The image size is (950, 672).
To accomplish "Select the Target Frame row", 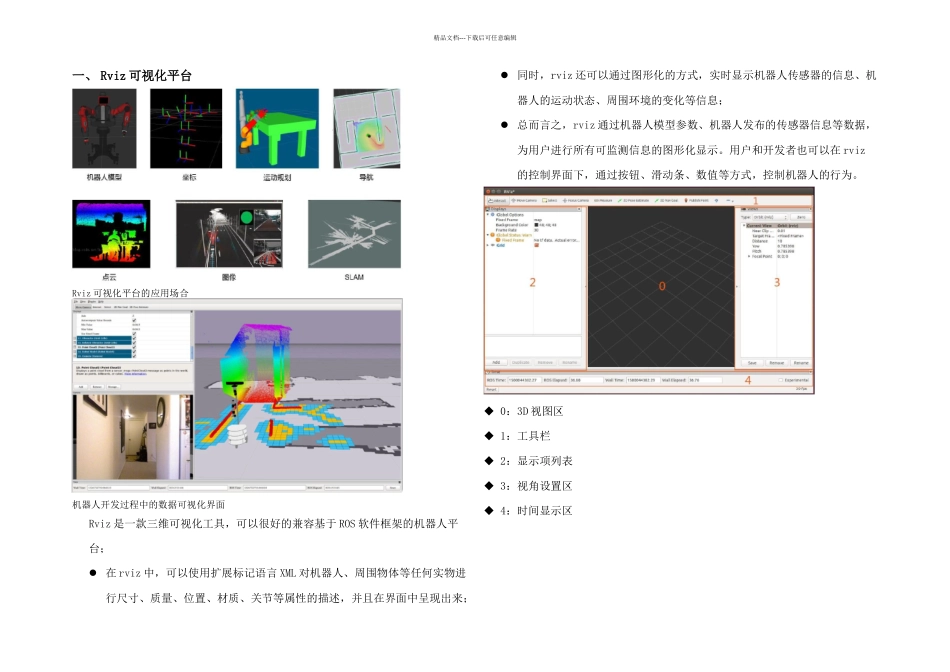I will (x=778, y=236).
